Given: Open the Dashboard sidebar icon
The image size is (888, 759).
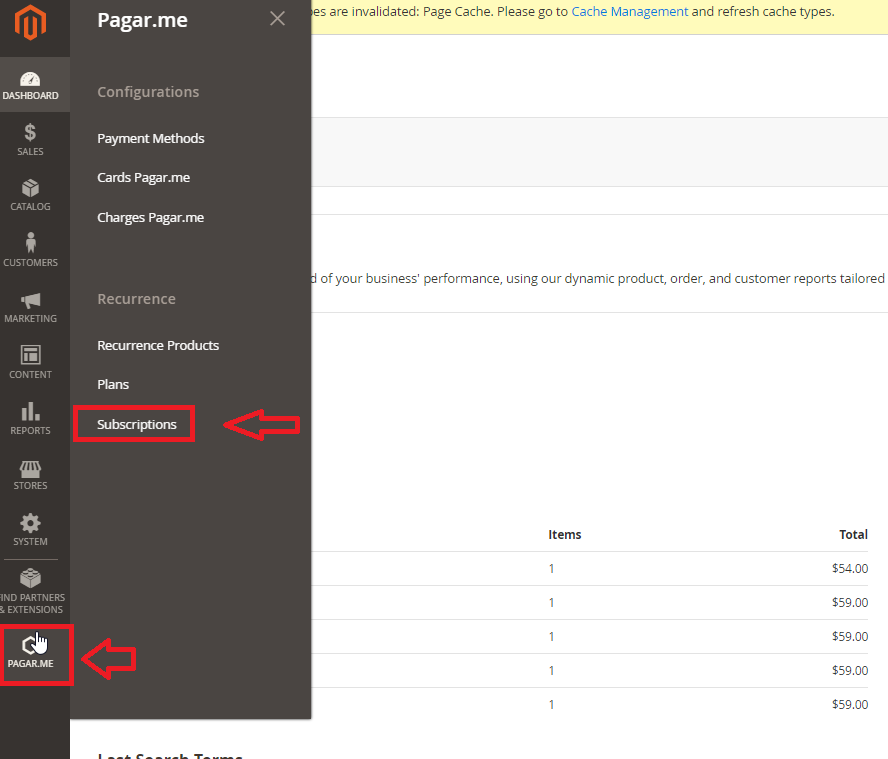Looking at the screenshot, I should (31, 85).
